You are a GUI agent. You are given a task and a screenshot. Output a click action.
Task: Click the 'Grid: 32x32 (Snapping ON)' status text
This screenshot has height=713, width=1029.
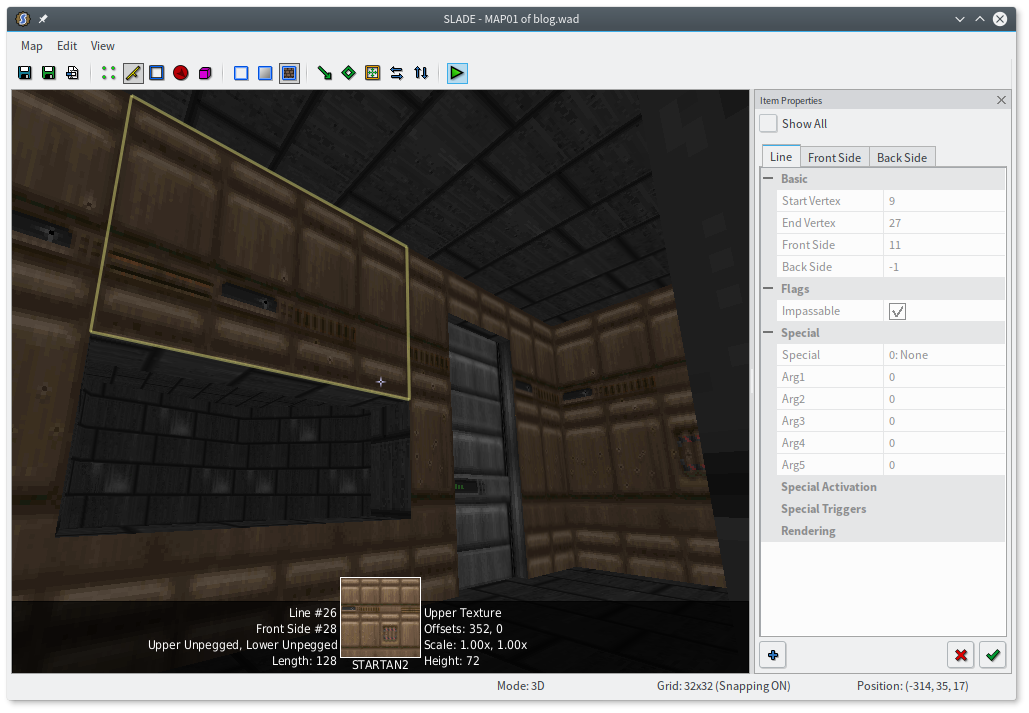click(x=723, y=686)
